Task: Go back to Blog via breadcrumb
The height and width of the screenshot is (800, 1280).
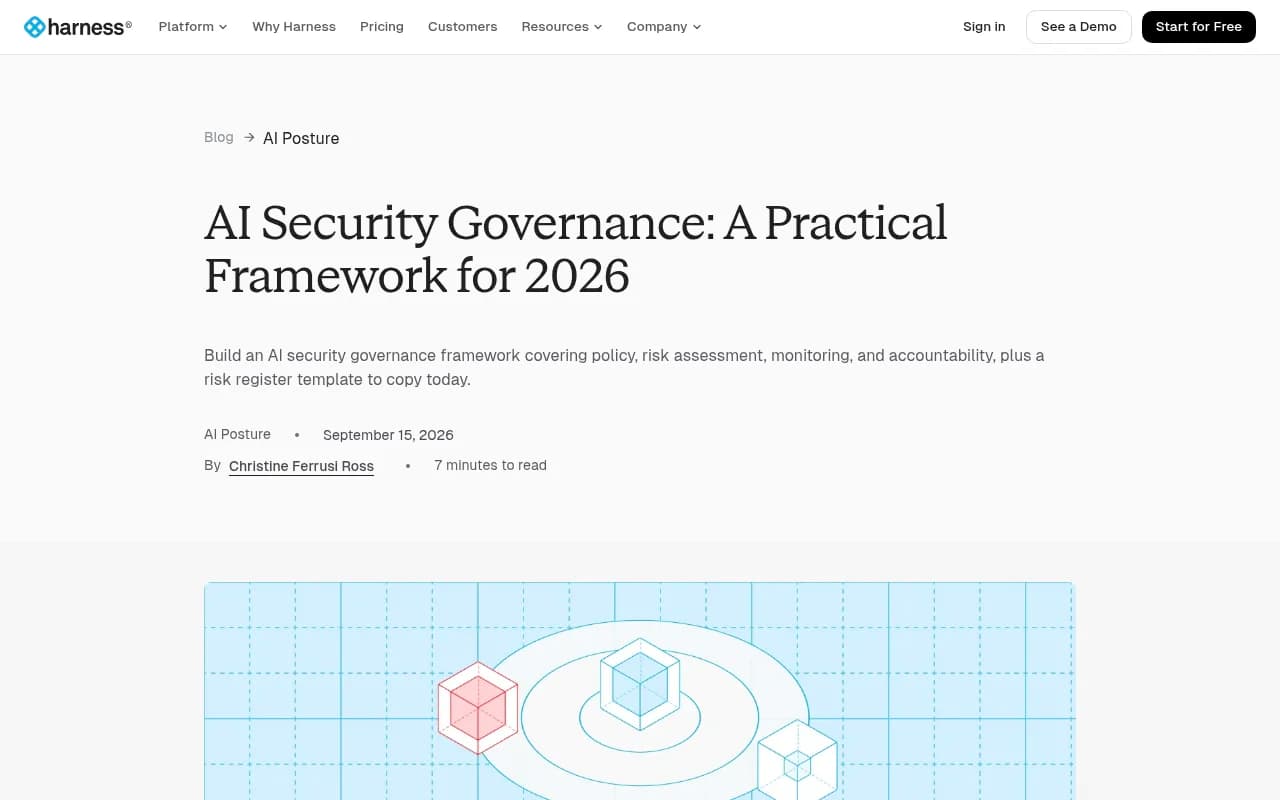Action: [x=219, y=137]
